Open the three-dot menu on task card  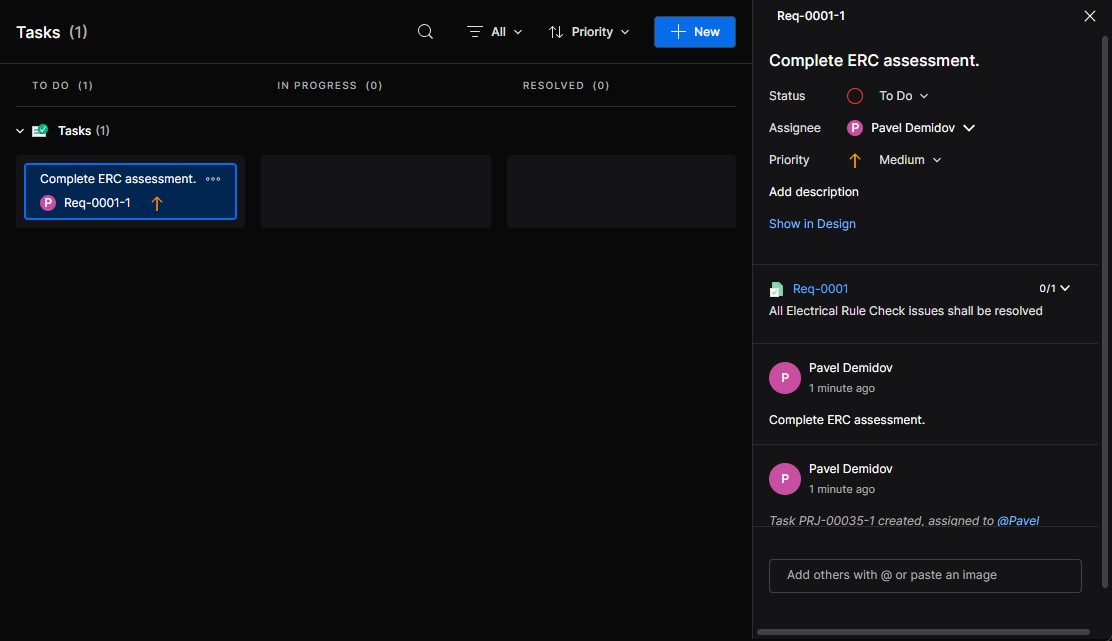[x=213, y=179]
